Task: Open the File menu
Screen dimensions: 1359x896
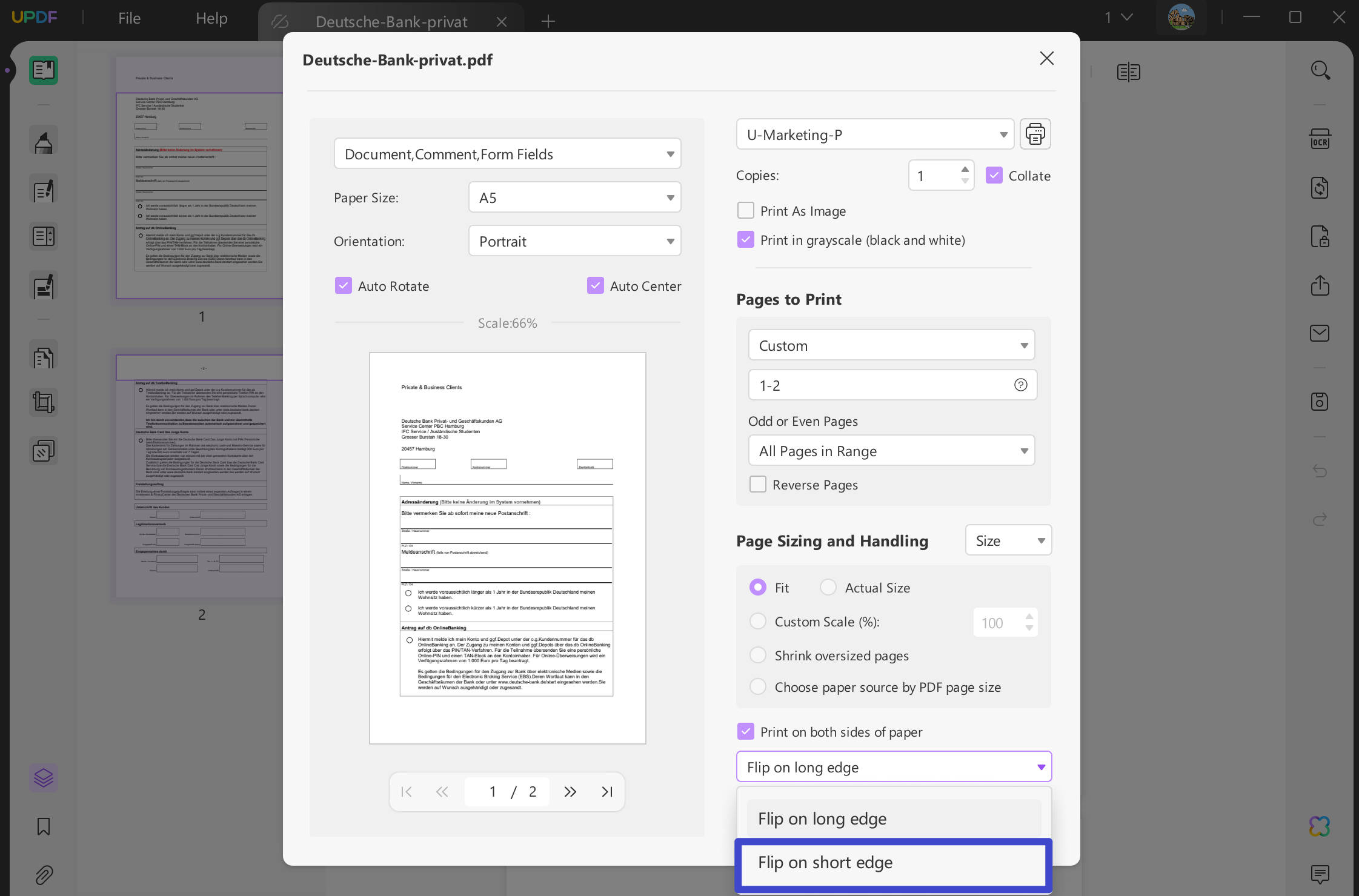Action: [x=129, y=18]
